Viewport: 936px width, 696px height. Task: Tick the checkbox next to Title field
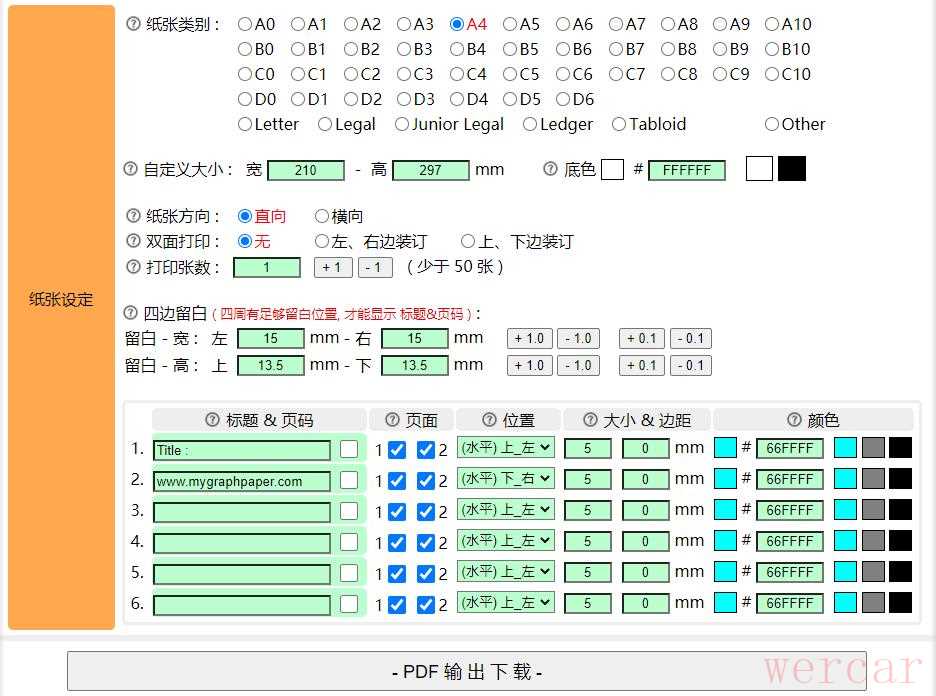pos(348,450)
